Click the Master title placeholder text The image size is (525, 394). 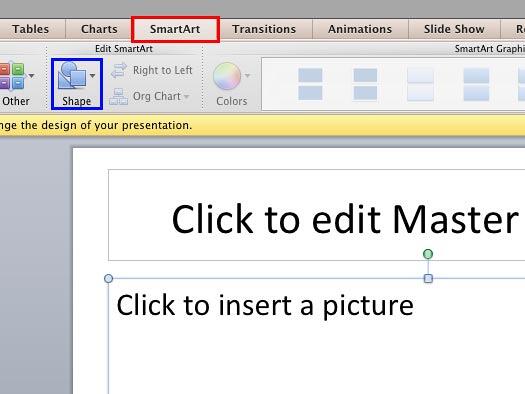[x=345, y=219]
